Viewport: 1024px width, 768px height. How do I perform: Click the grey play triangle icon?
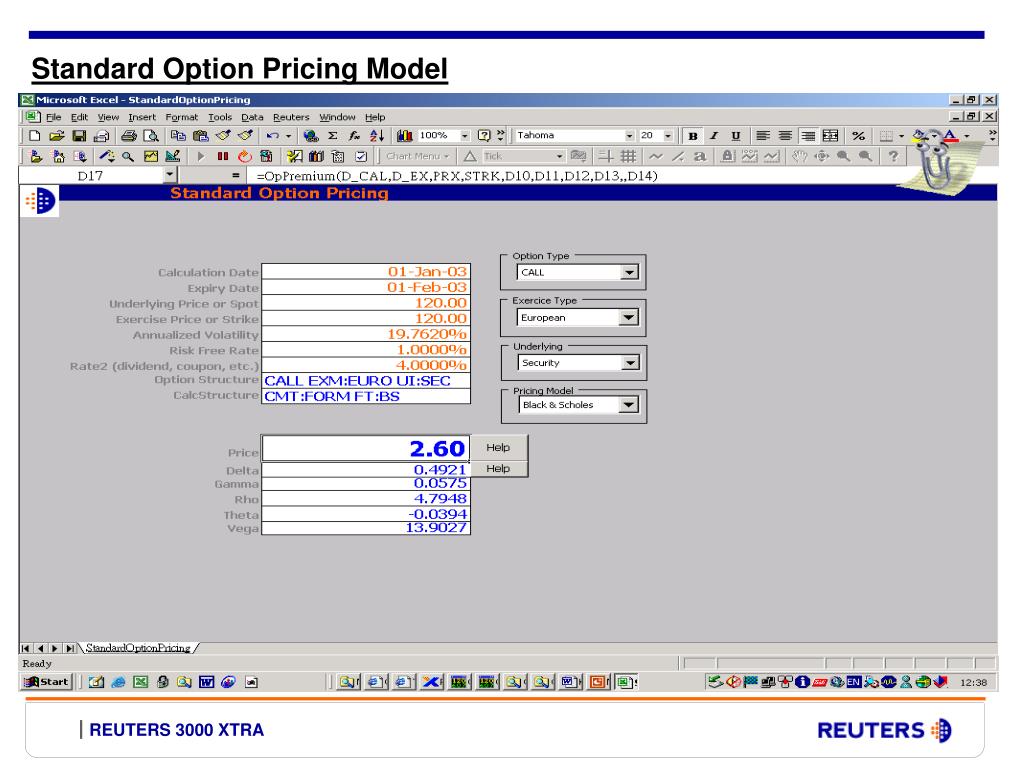coord(201,156)
